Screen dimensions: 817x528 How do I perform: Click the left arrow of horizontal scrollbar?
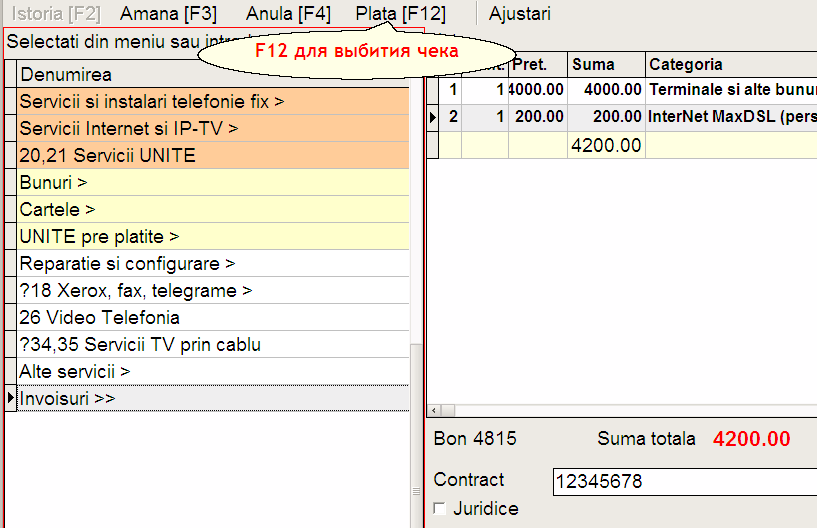click(x=434, y=411)
